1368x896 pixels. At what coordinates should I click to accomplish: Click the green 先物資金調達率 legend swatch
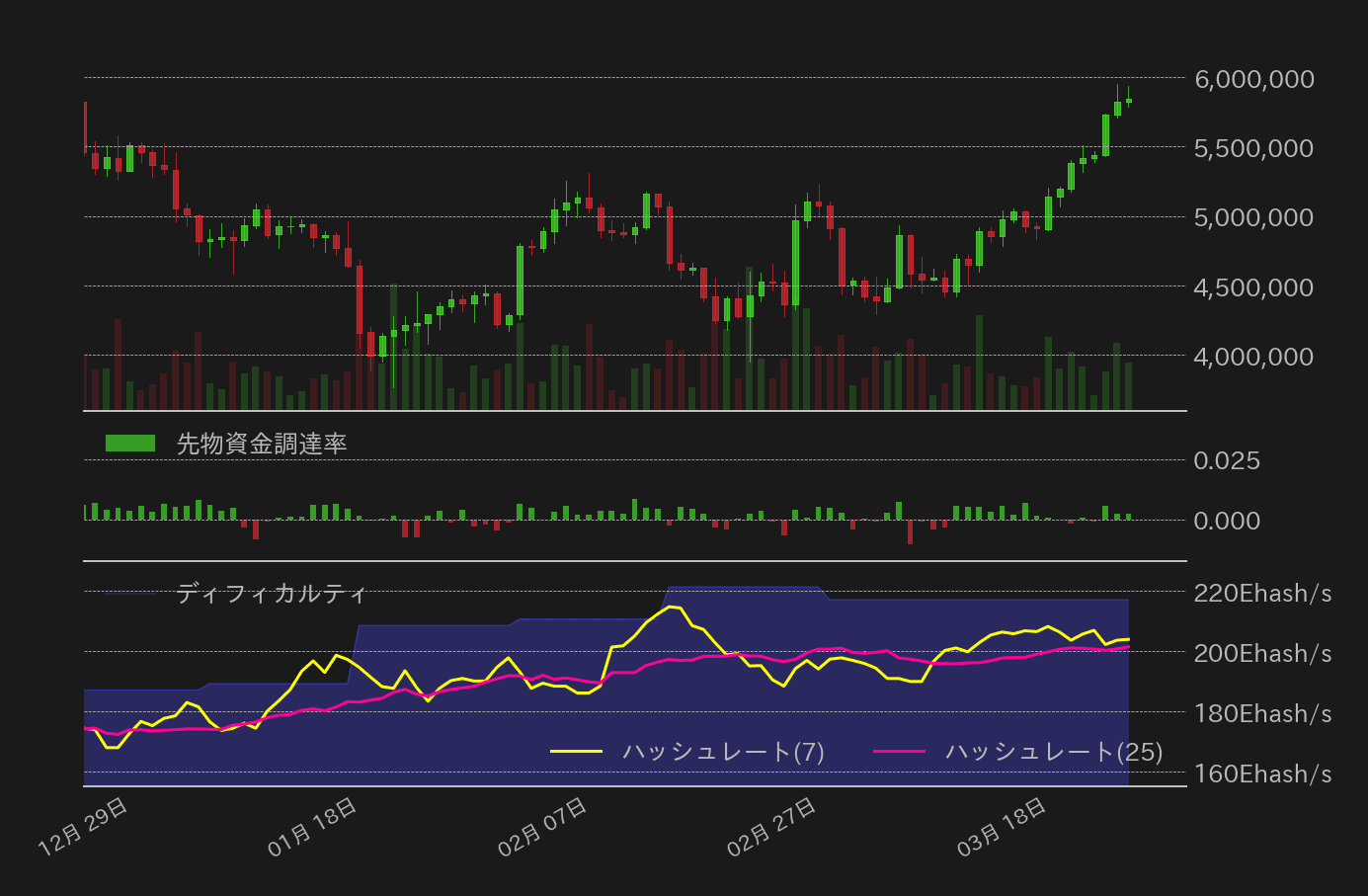click(x=128, y=442)
